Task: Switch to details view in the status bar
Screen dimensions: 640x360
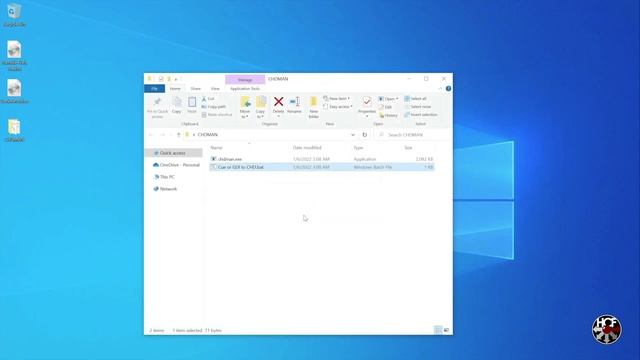Action: point(438,330)
